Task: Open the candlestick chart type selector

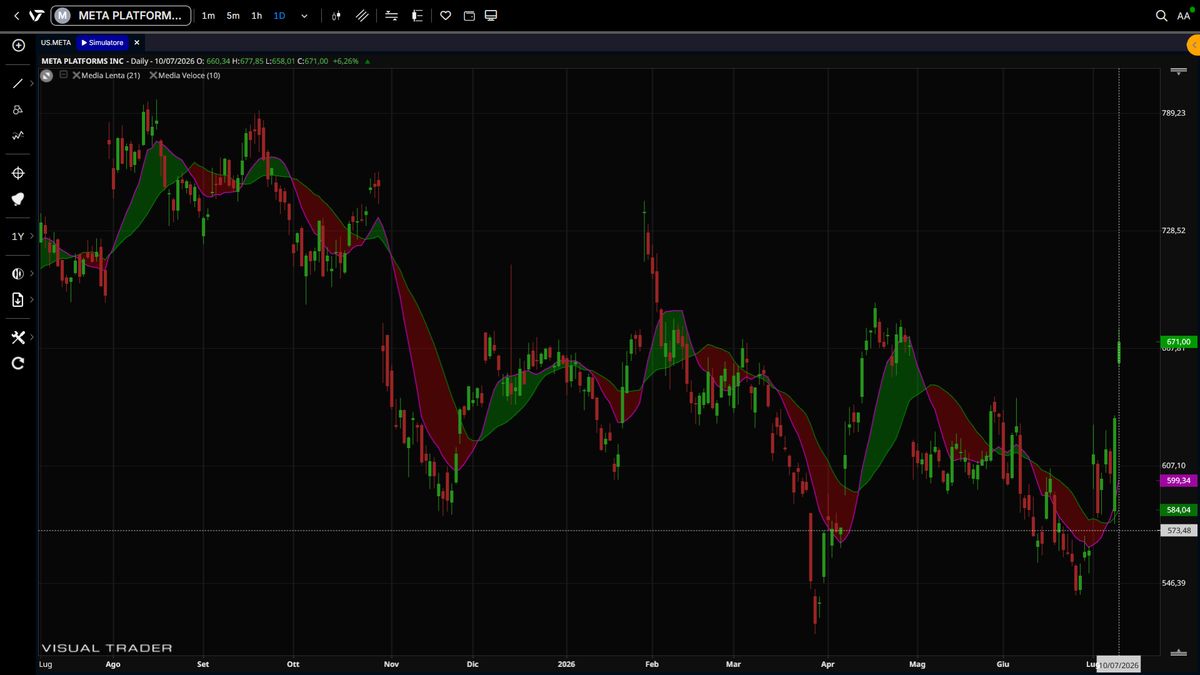Action: [337, 16]
